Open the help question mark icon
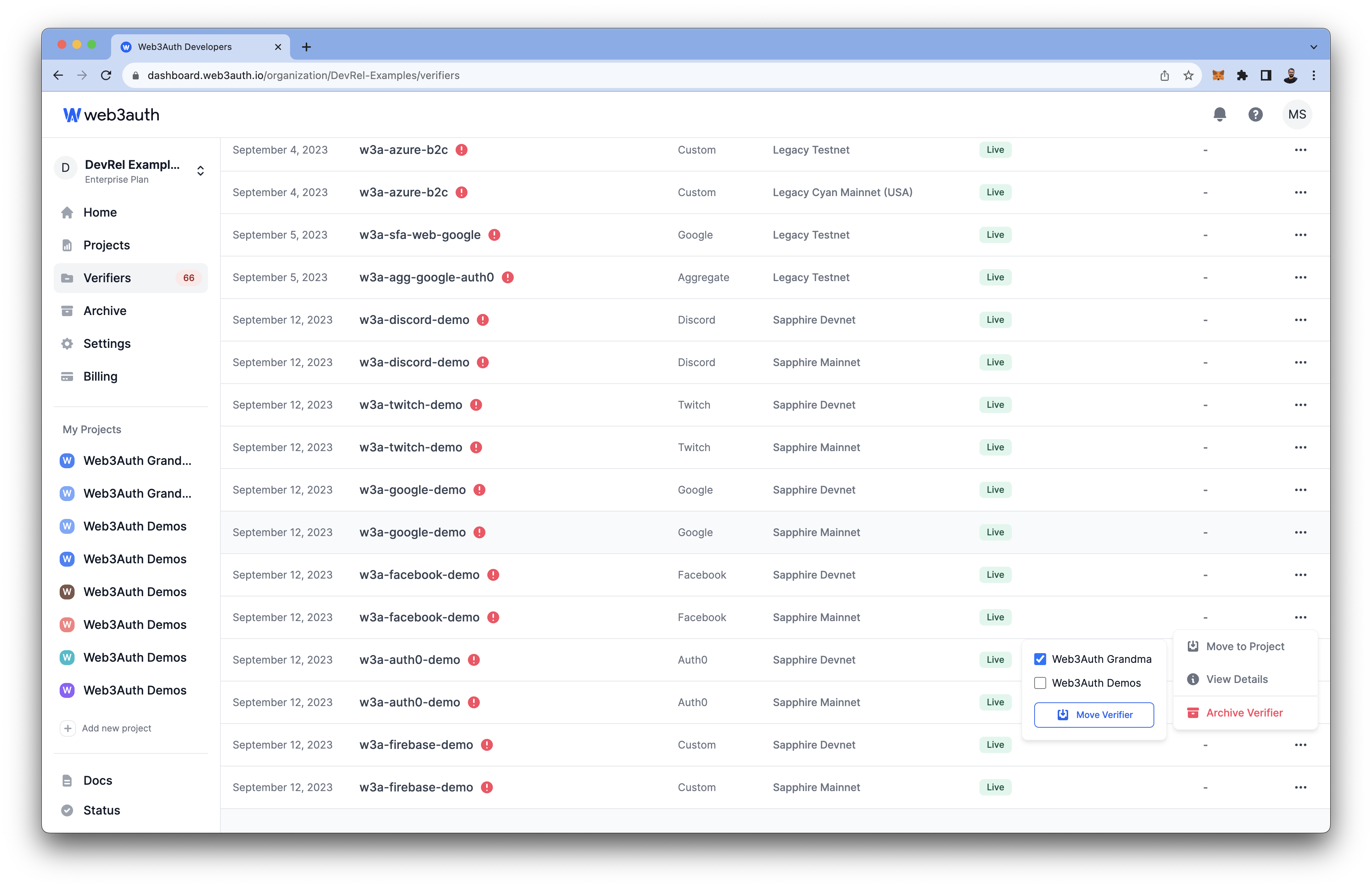This screenshot has width=1372, height=888. (1255, 114)
